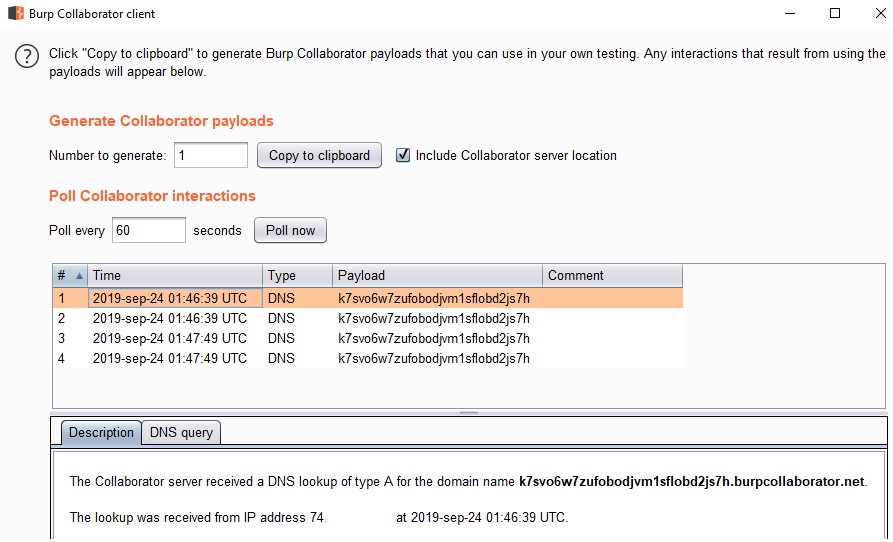The width and height of the screenshot is (893, 542).
Task: Close the Burp Collaborator client window
Action: tap(880, 13)
